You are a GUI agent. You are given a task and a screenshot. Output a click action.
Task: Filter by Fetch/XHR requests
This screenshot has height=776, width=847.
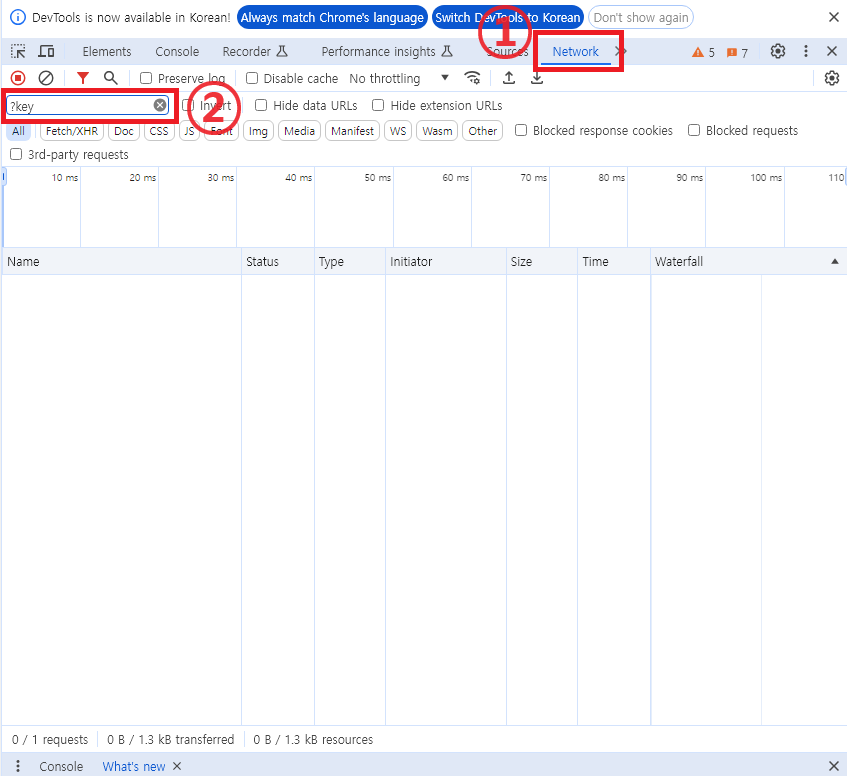(72, 131)
